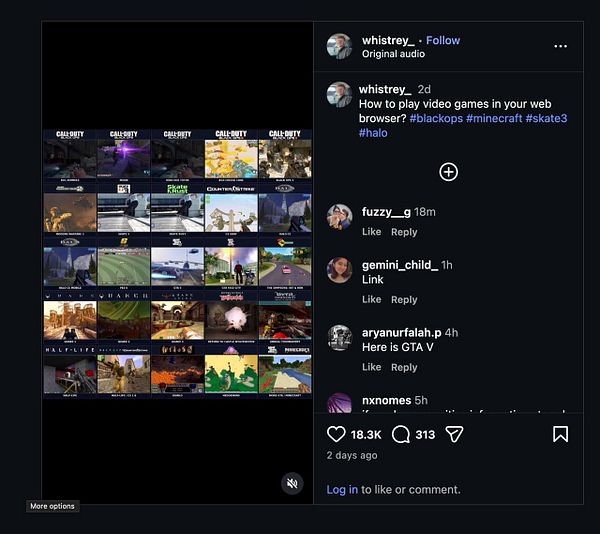Click the heart like icon
Viewport: 600px width, 534px height.
coord(336,434)
